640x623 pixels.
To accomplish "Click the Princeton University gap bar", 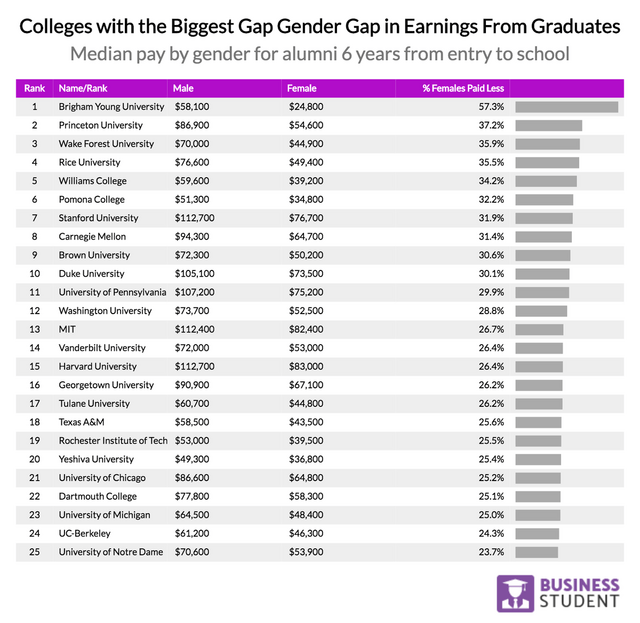I will coord(548,125).
